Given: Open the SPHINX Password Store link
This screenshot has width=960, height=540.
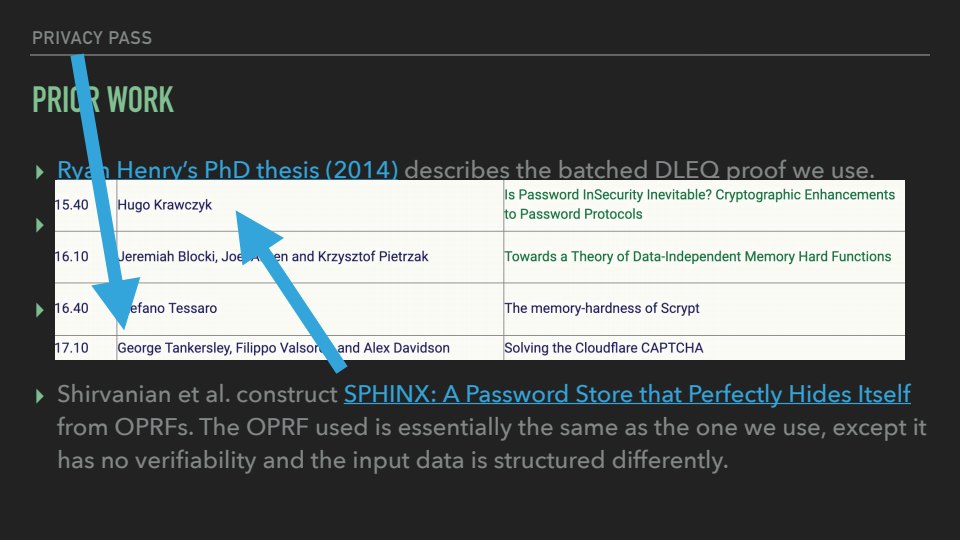Looking at the screenshot, I should click(627, 394).
